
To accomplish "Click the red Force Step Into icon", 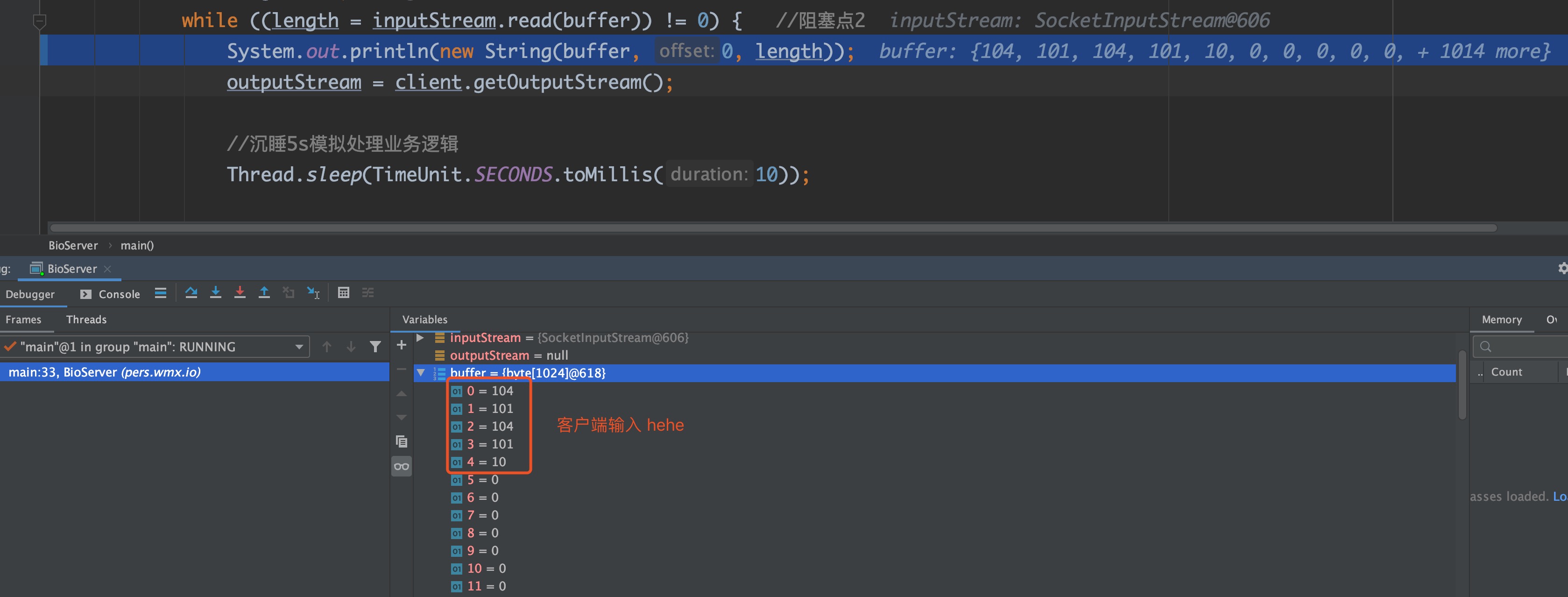I will pos(240,293).
